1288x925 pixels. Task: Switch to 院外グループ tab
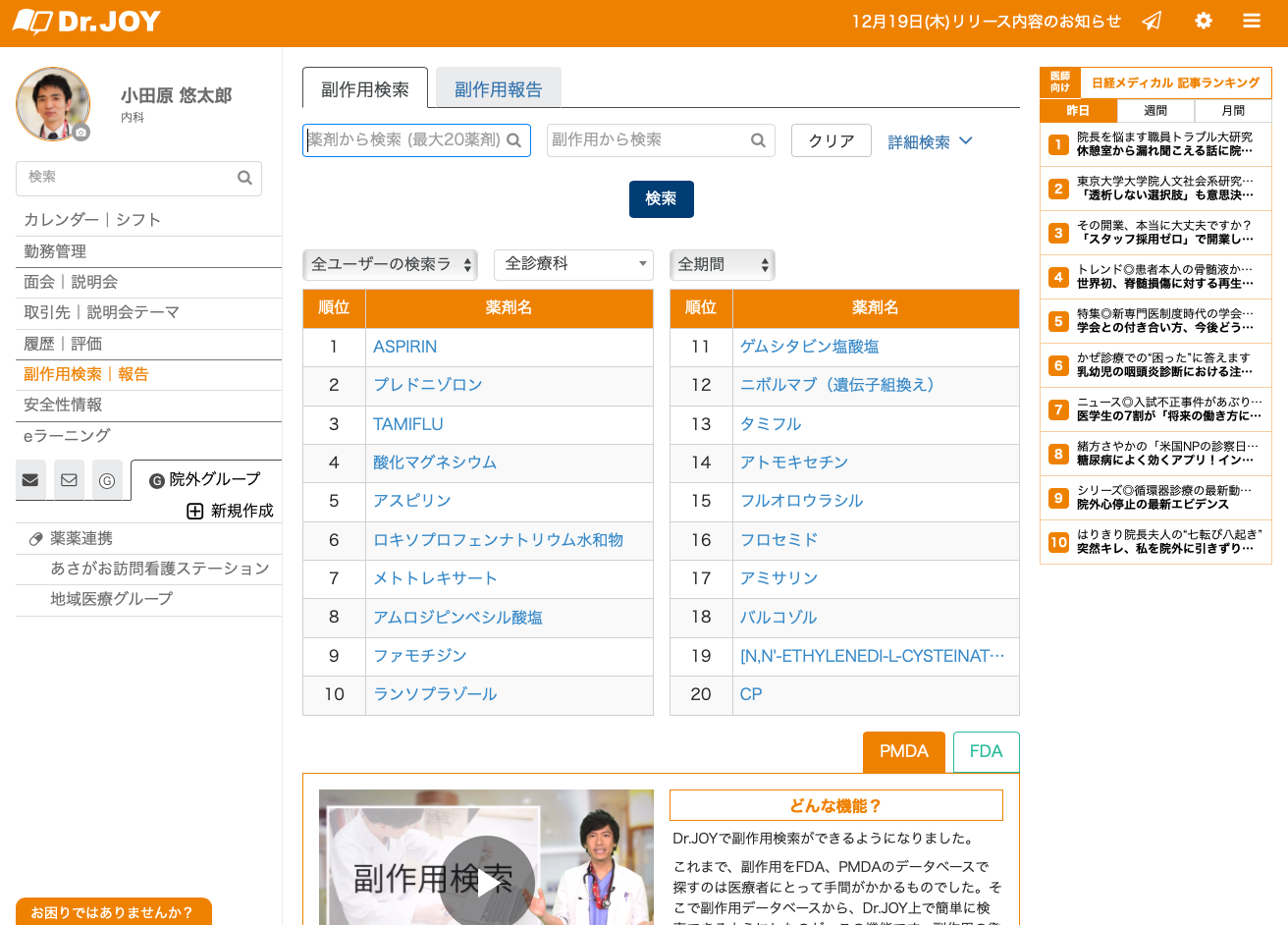tap(206, 479)
